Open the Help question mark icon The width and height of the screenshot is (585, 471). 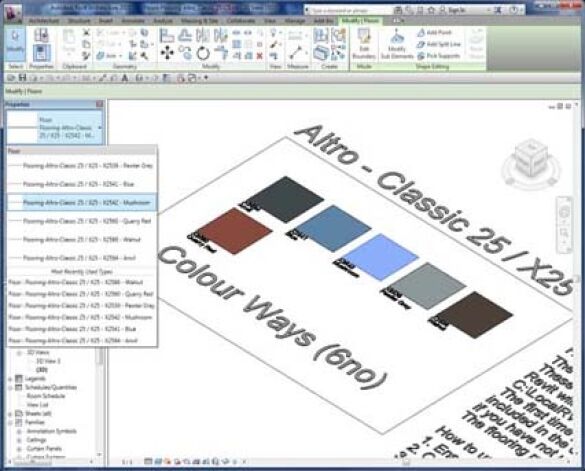514,10
